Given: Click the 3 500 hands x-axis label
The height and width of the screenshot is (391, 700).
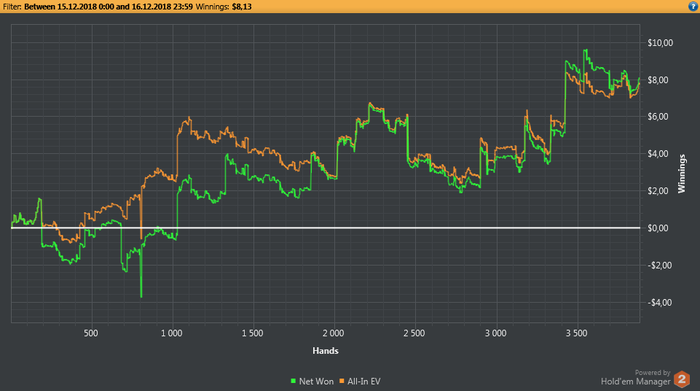Looking at the screenshot, I should tap(576, 333).
